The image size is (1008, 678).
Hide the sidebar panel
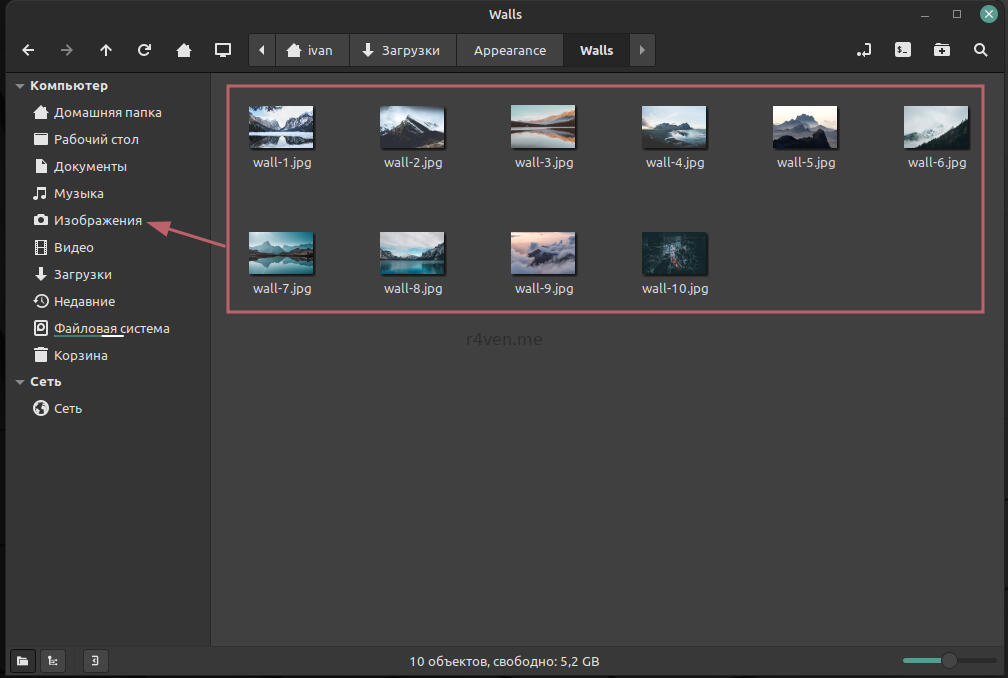pyautogui.click(x=95, y=661)
